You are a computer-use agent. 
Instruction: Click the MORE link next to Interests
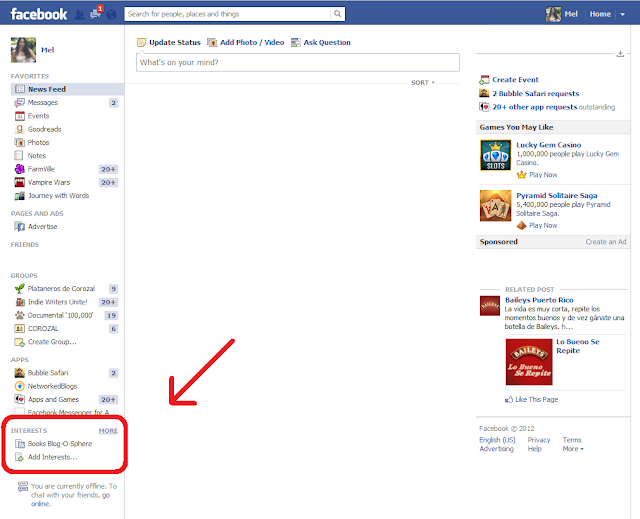pos(108,431)
